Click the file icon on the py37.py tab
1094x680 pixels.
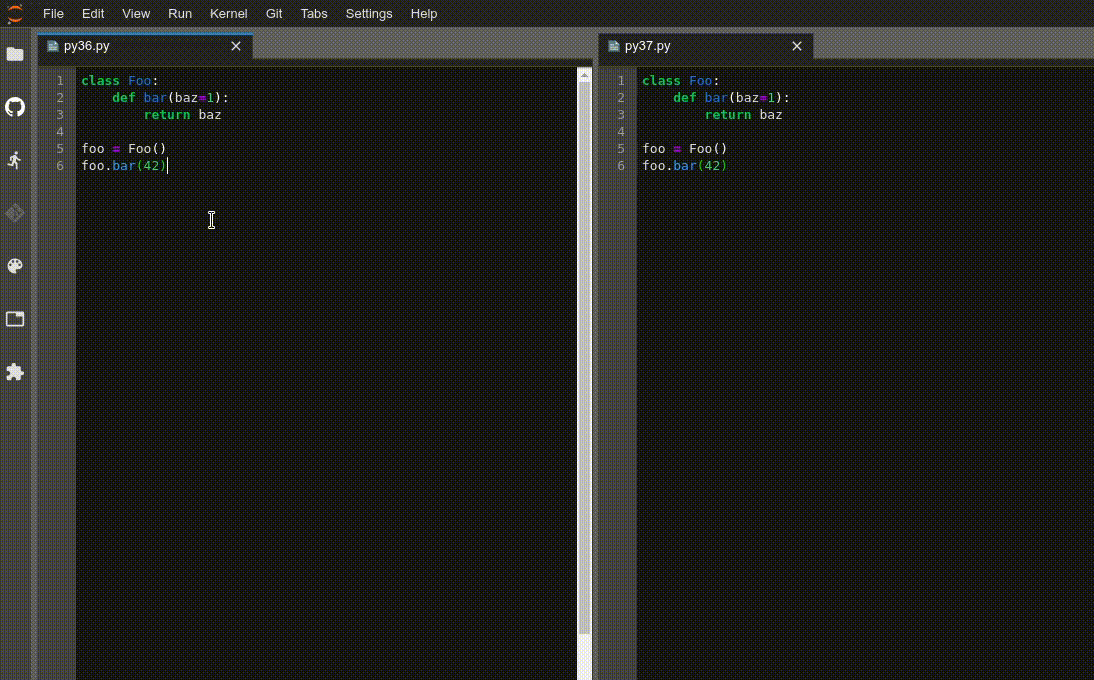coord(612,46)
